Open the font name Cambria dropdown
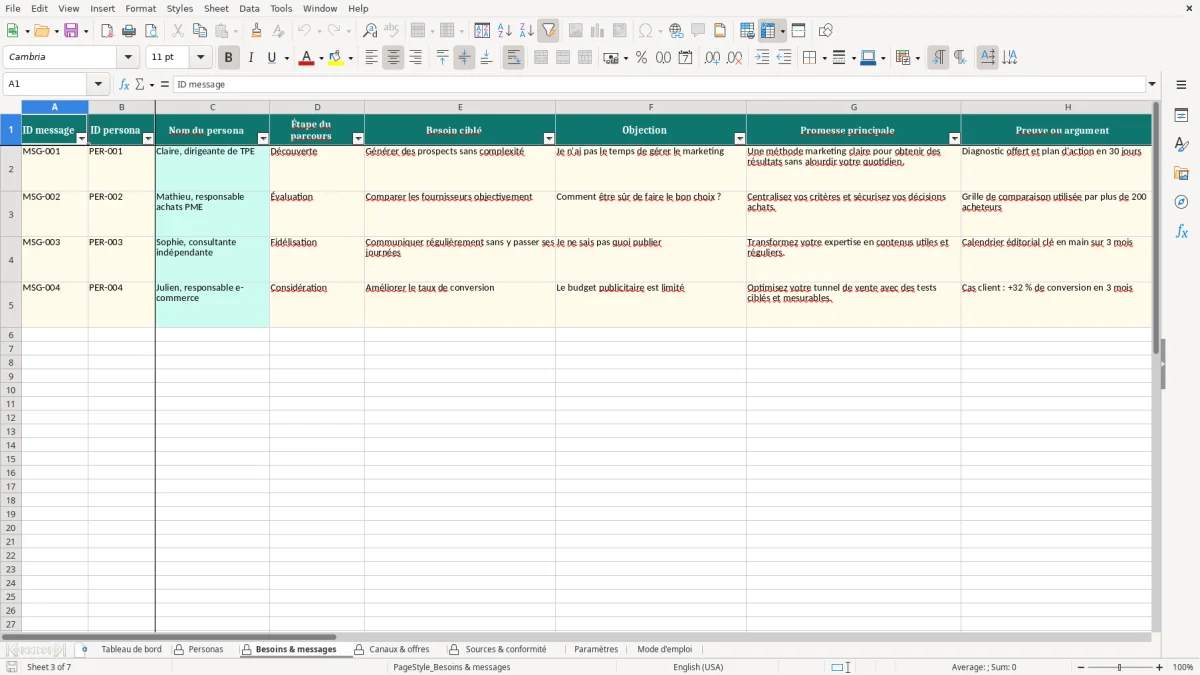This screenshot has width=1200, height=675. pyautogui.click(x=128, y=58)
